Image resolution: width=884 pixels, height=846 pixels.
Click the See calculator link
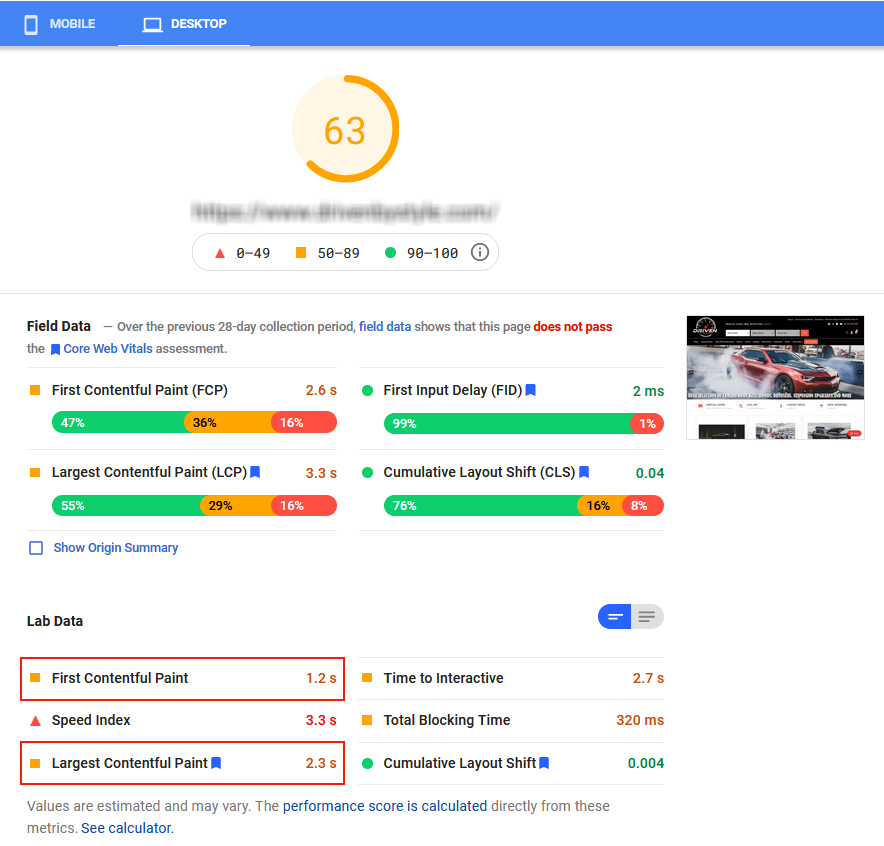[127, 828]
